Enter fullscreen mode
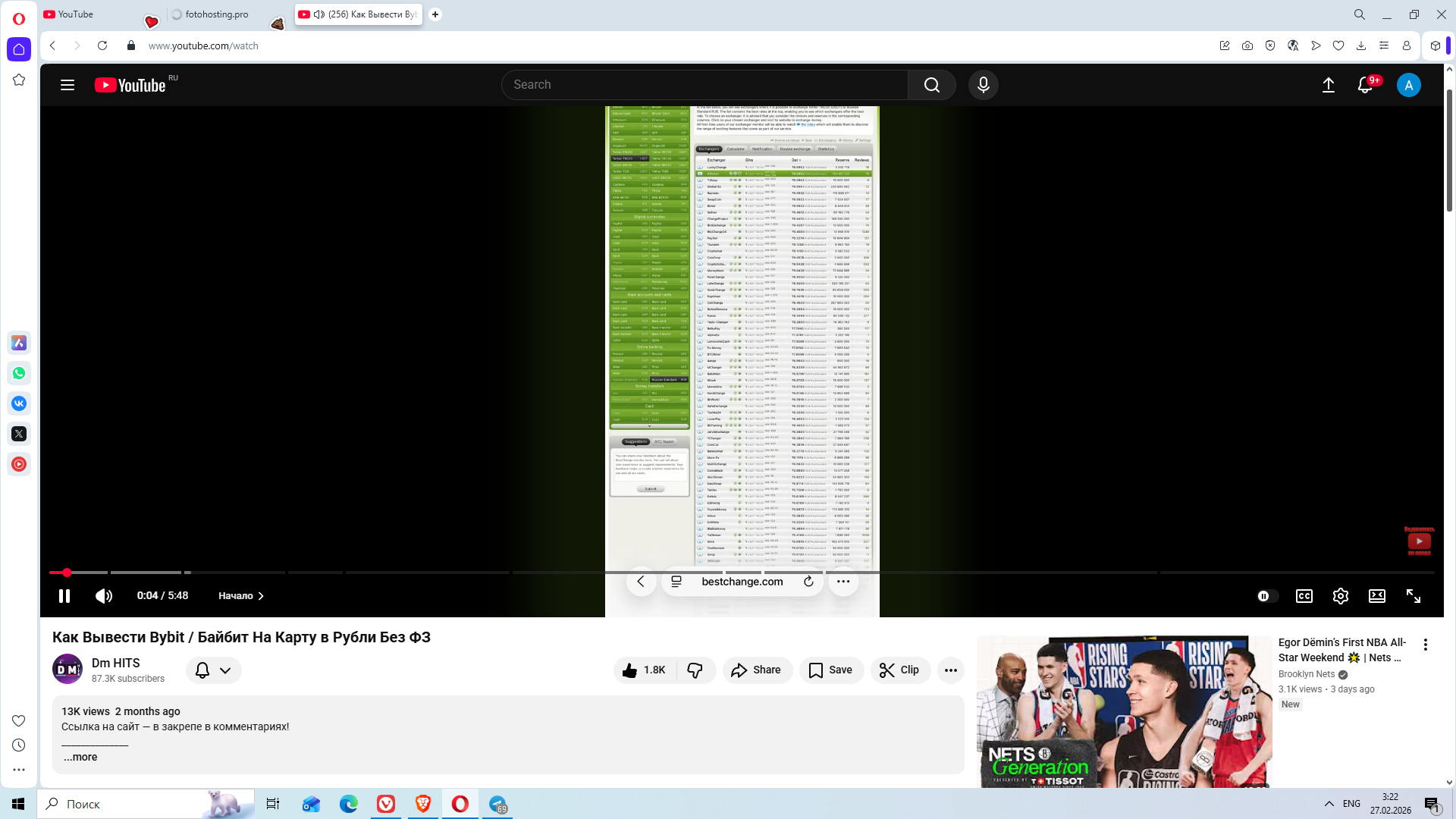This screenshot has width=1456, height=819. 1413,596
